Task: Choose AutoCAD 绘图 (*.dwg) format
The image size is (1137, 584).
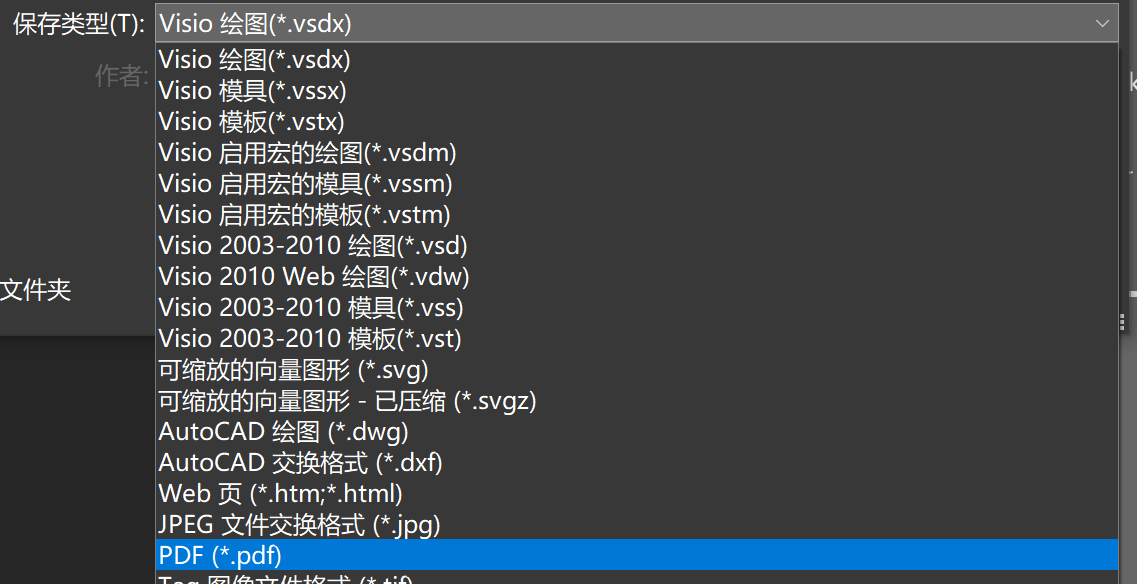Action: coord(283,431)
